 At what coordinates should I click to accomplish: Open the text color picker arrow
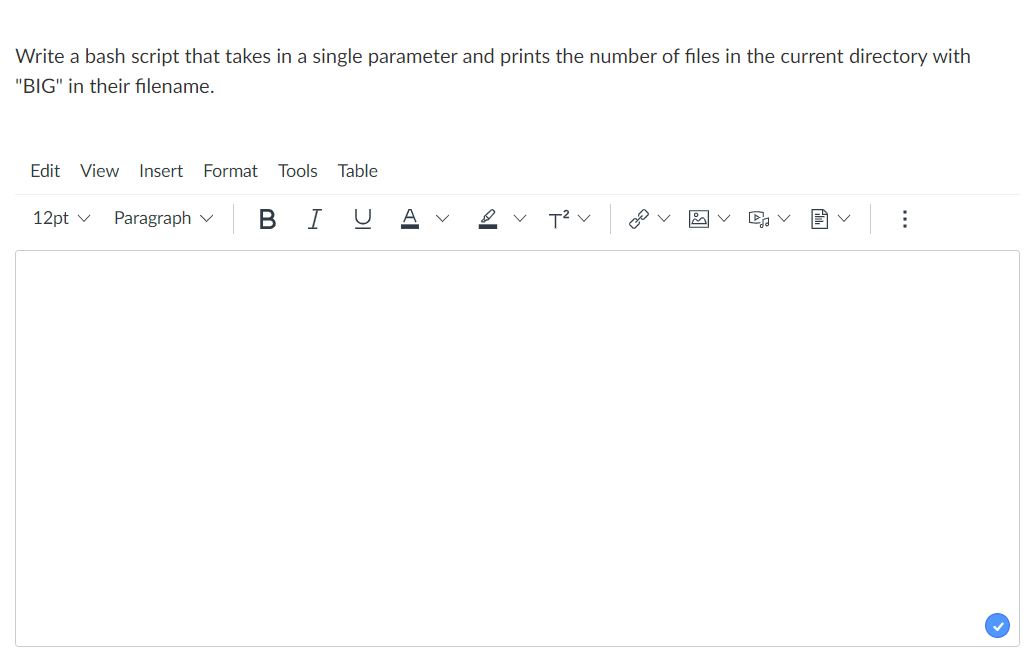(x=442, y=218)
